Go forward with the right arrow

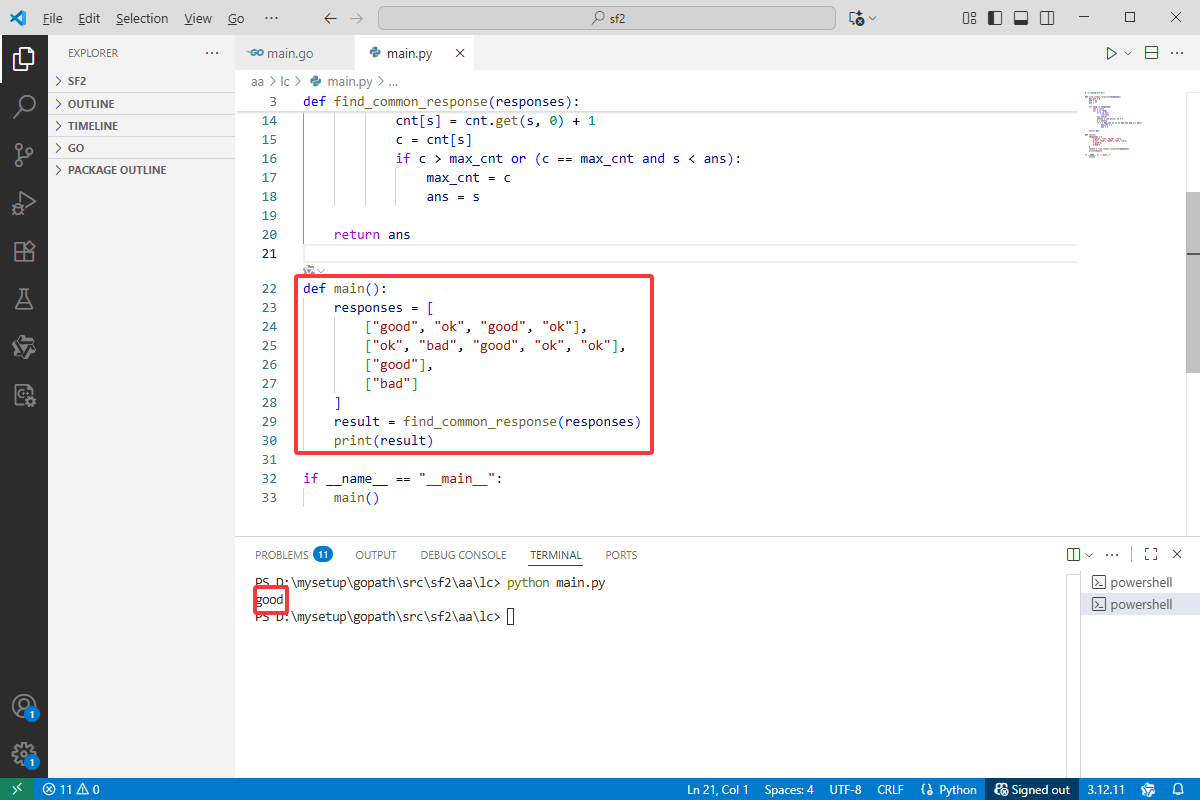357,18
